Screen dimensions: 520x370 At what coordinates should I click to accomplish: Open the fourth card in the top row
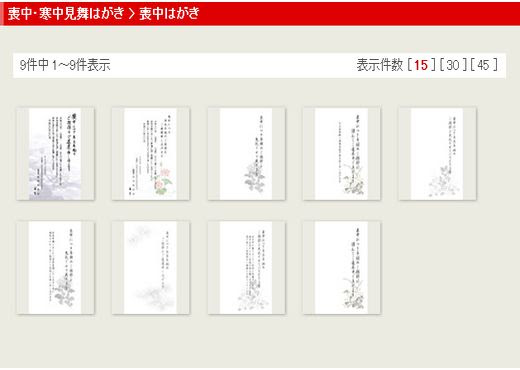click(342, 154)
